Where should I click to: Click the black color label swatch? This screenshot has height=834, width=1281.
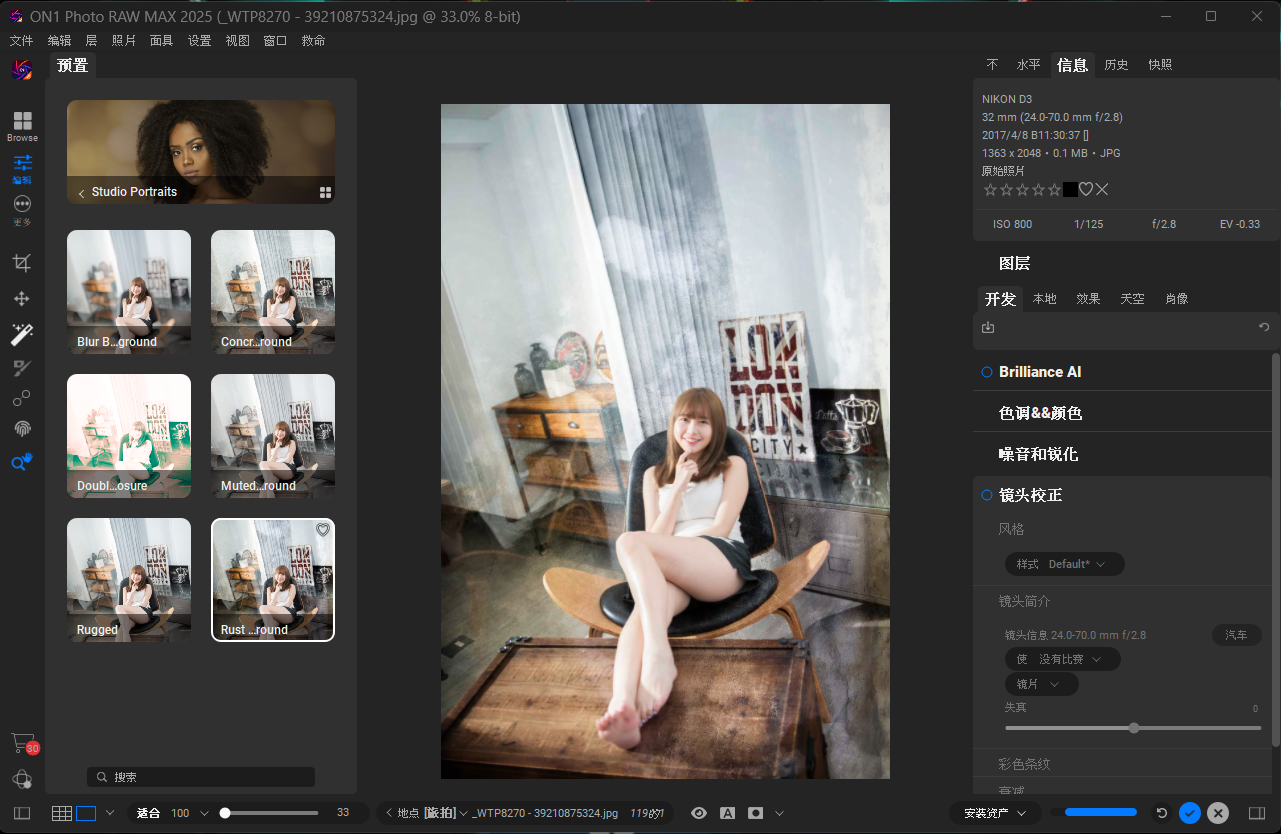(1070, 189)
